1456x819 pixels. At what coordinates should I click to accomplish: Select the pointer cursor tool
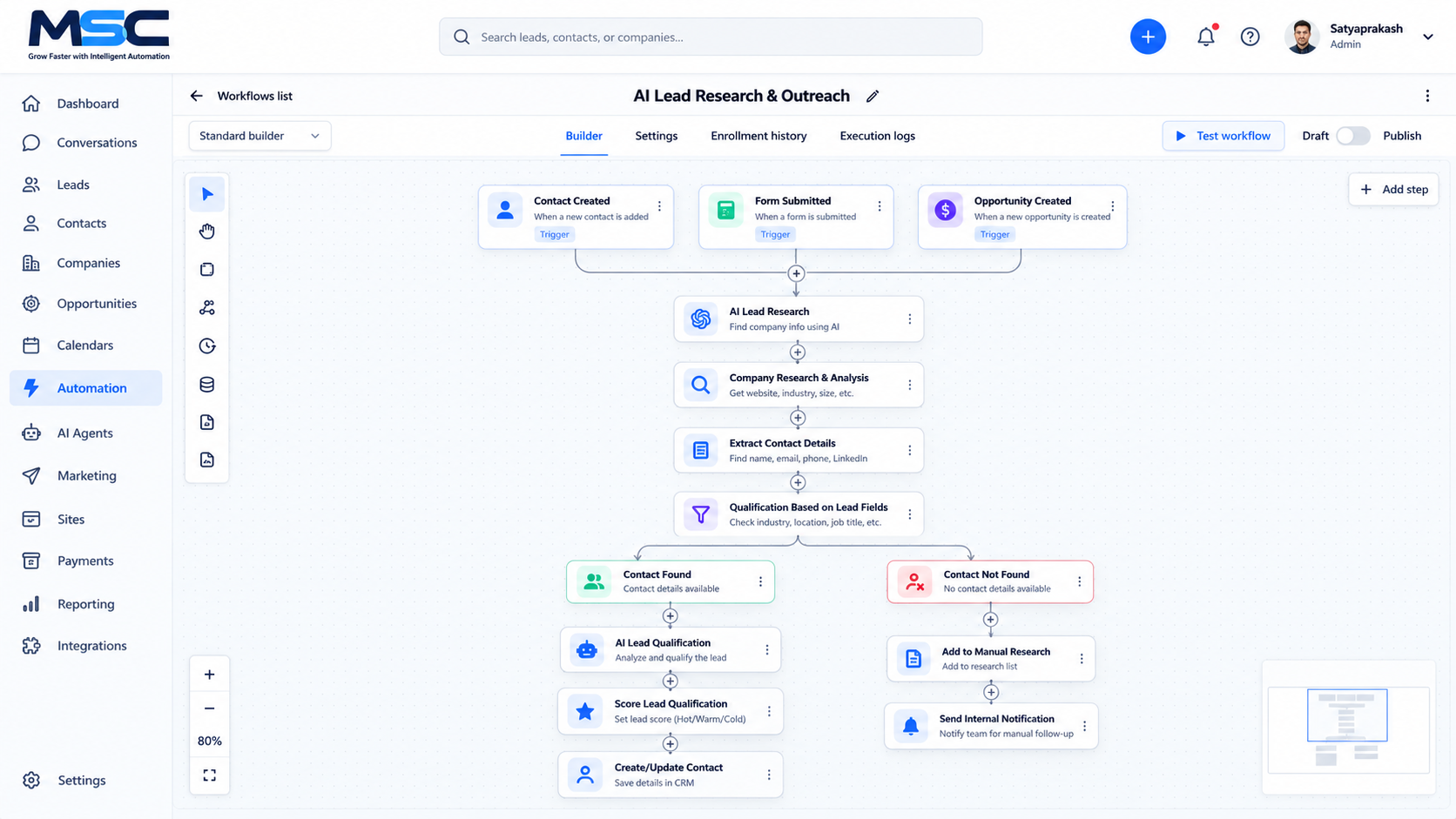[x=207, y=194]
